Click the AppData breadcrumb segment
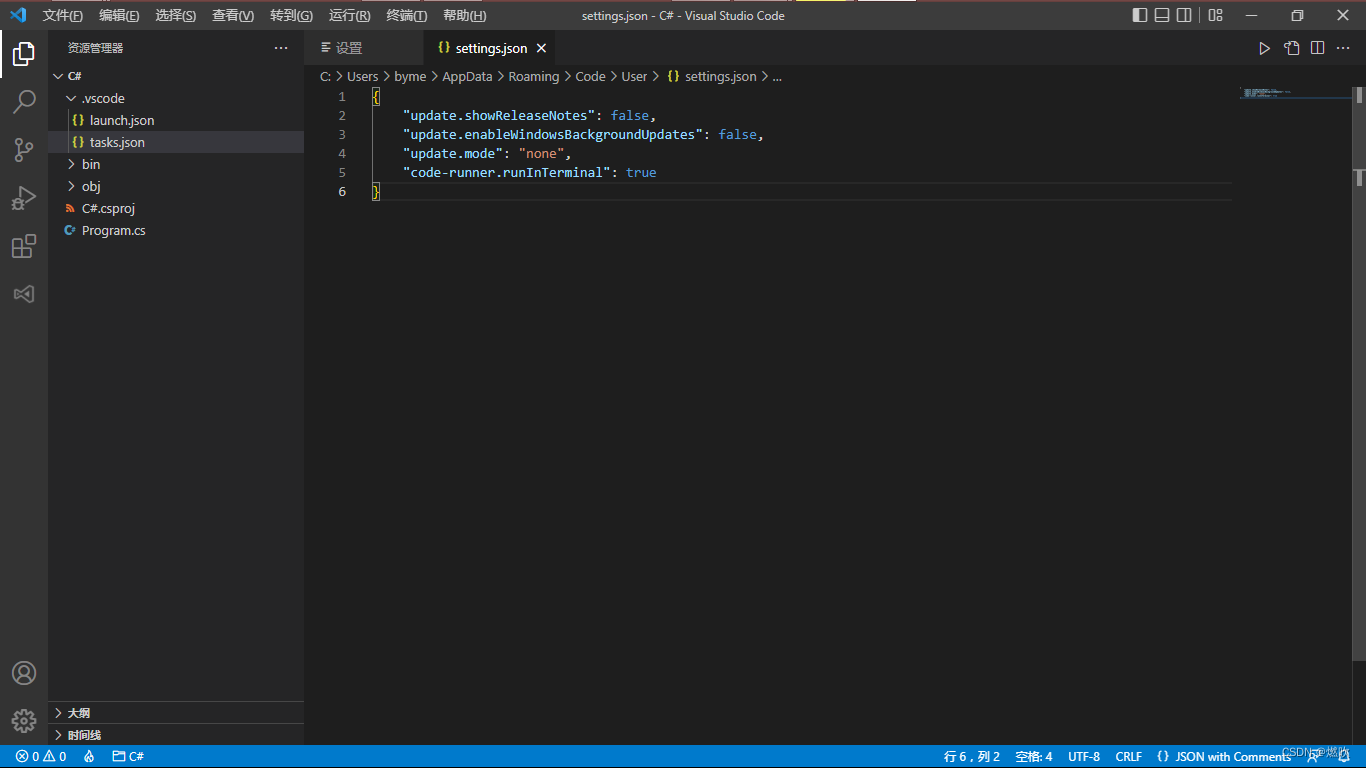The image size is (1366, 768). coord(467,76)
